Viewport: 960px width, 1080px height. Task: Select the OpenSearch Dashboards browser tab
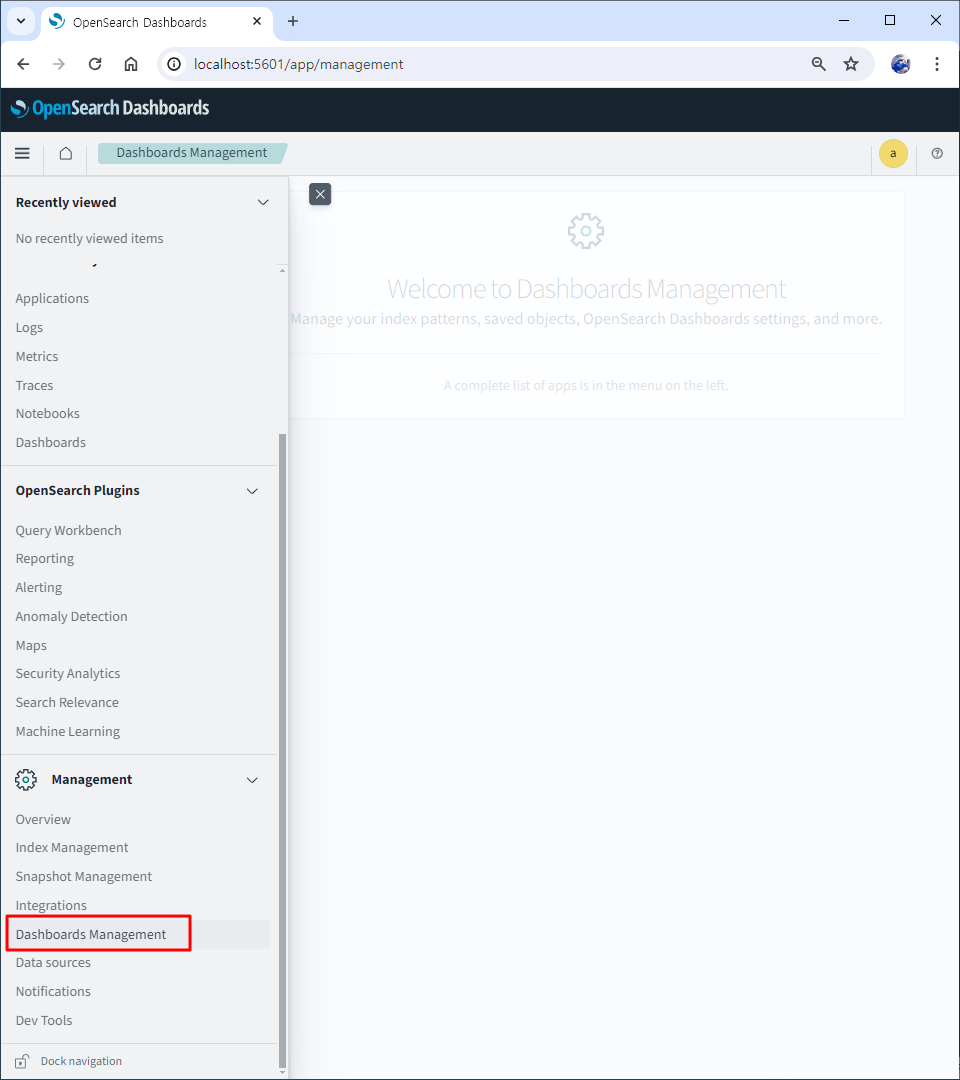pos(157,22)
